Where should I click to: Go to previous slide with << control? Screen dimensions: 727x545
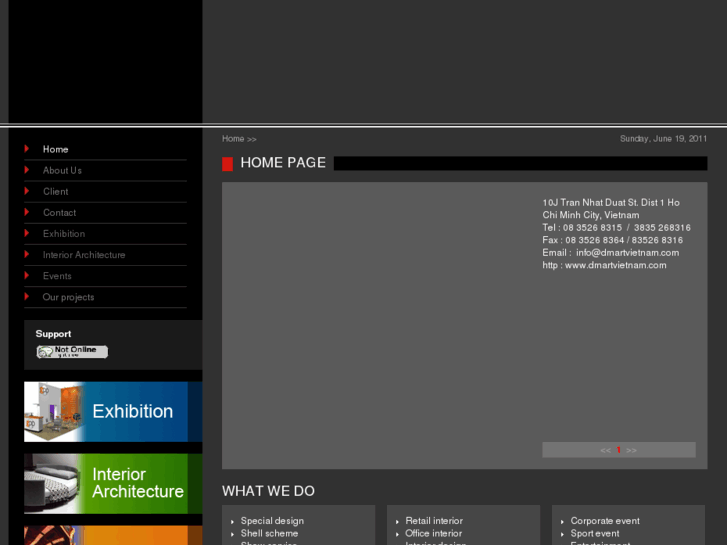coord(605,450)
